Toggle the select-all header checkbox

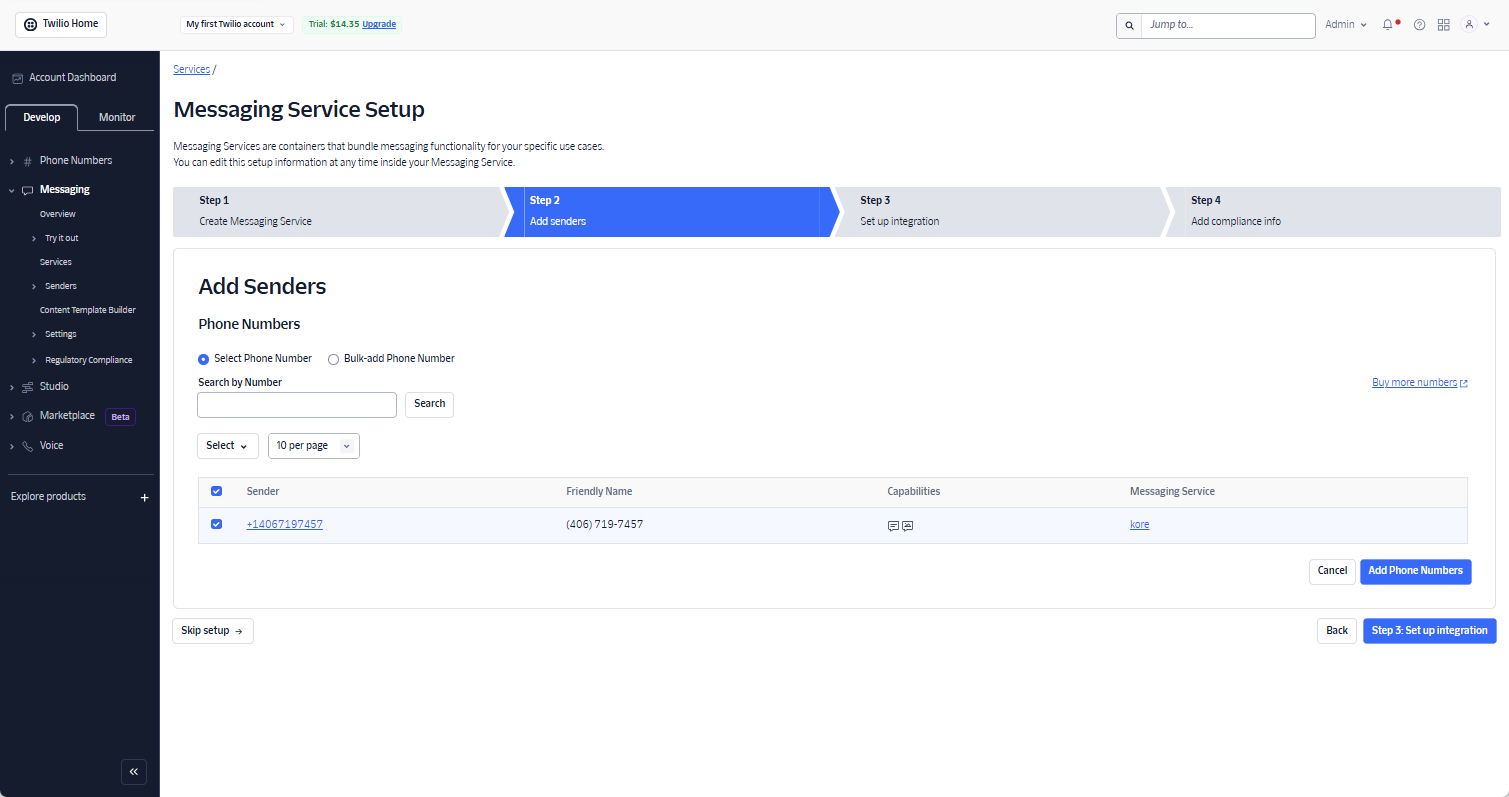pos(216,491)
